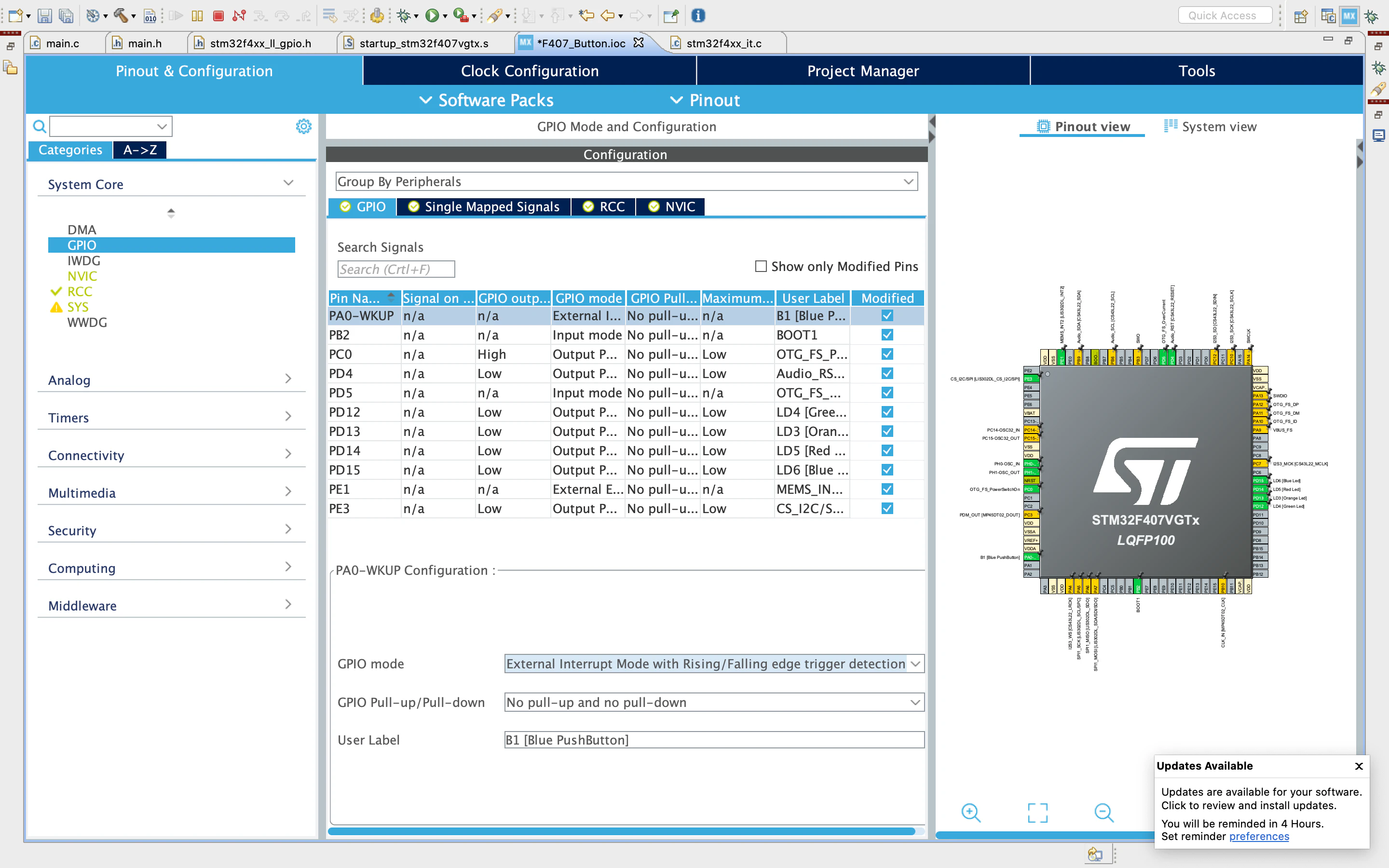This screenshot has width=1389, height=868.
Task: Click the Debug bug icon in toolbar
Action: pos(404,15)
